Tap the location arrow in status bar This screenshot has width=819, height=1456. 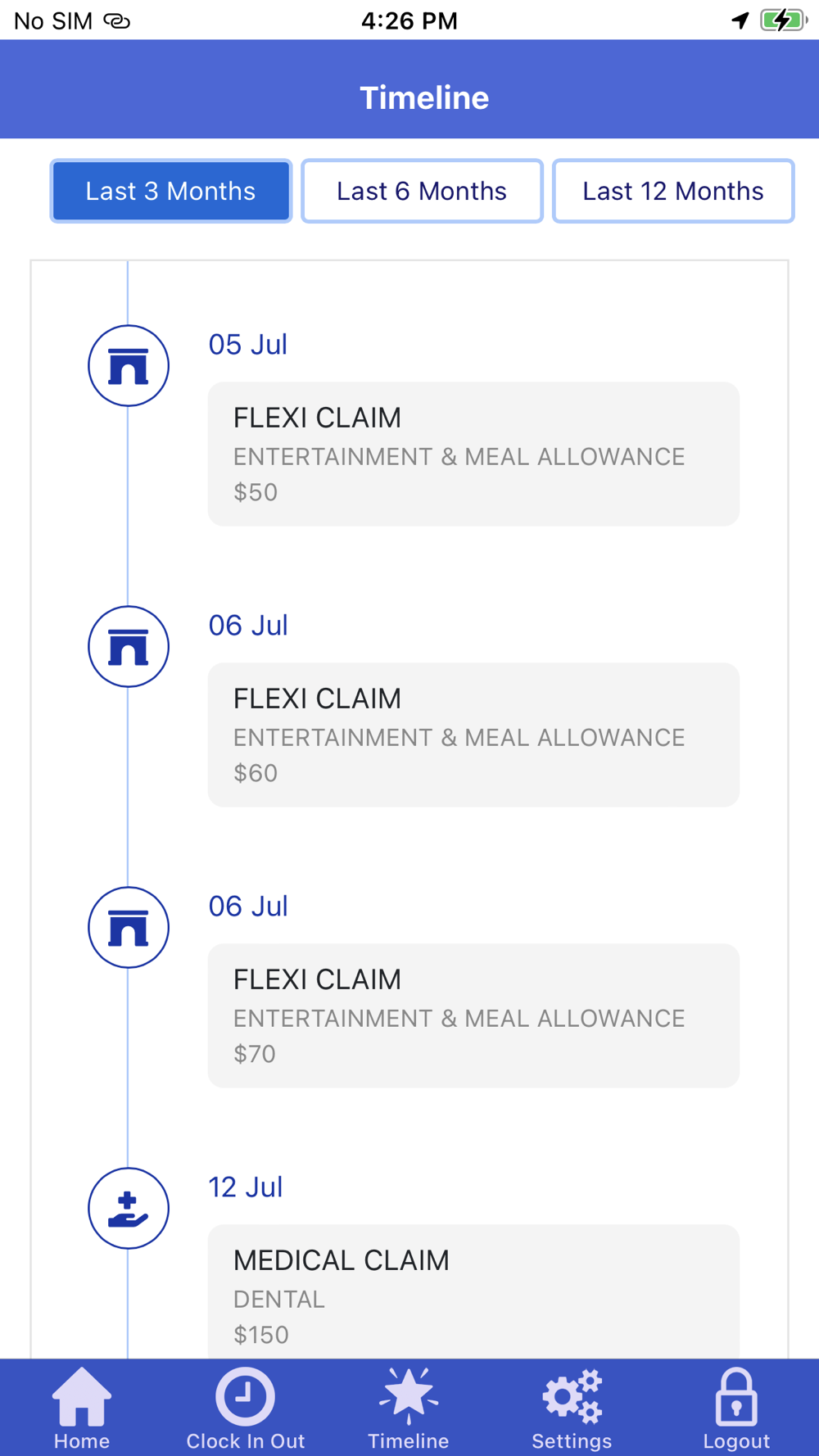(x=740, y=20)
